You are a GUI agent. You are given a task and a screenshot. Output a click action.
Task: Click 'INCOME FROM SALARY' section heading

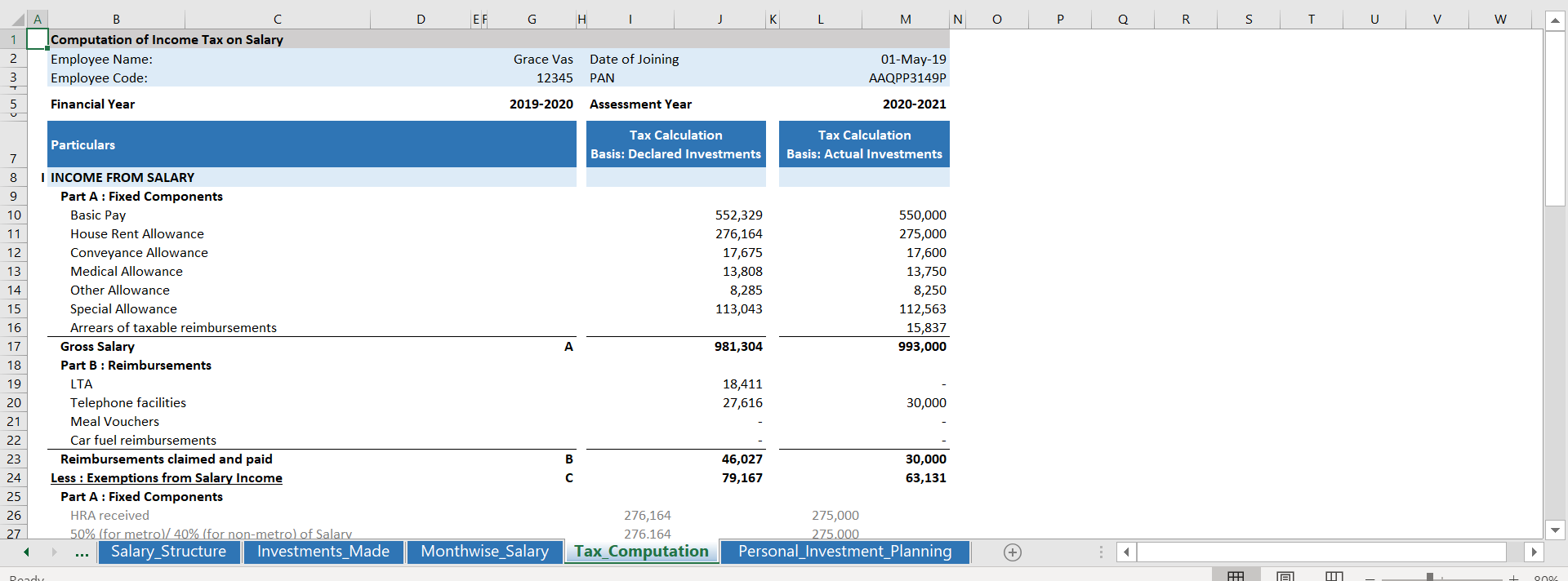click(122, 178)
